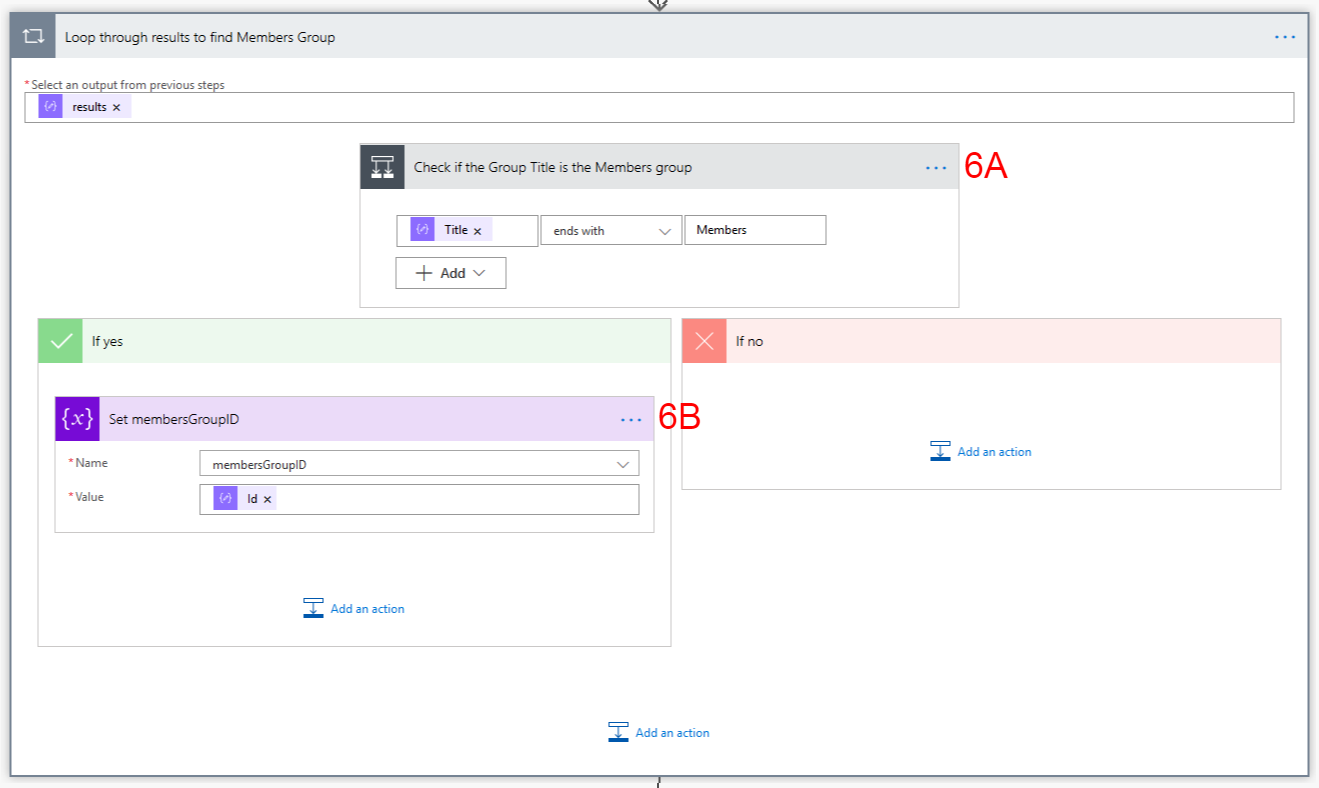1319x788 pixels.
Task: Click the dynamic content icon on results token
Action: [51, 106]
